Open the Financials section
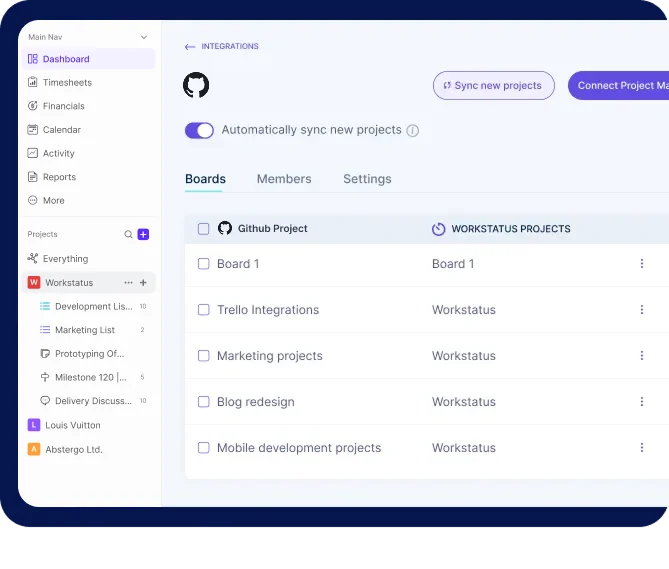The width and height of the screenshot is (669, 569). click(63, 106)
